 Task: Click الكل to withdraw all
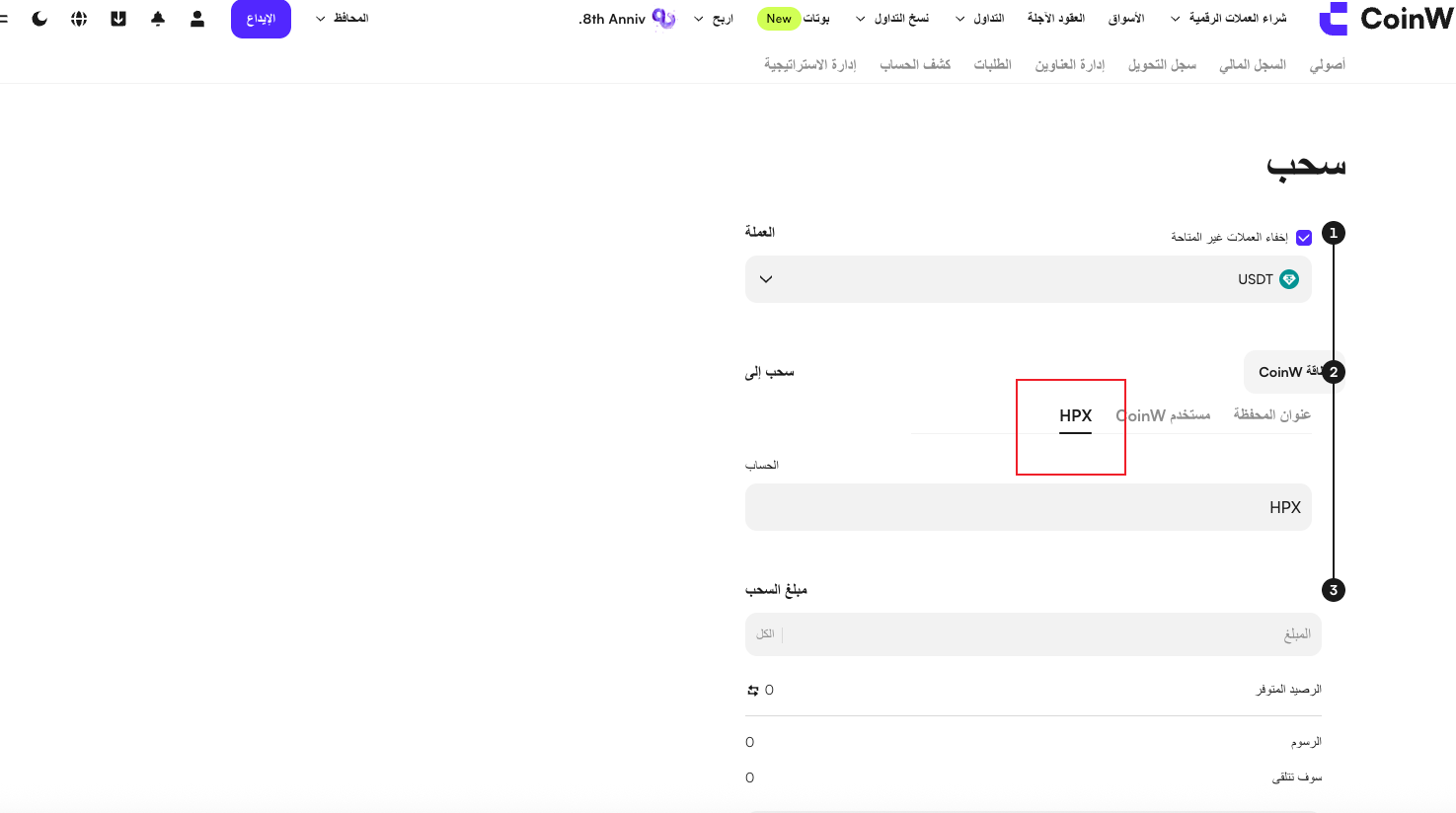(765, 634)
